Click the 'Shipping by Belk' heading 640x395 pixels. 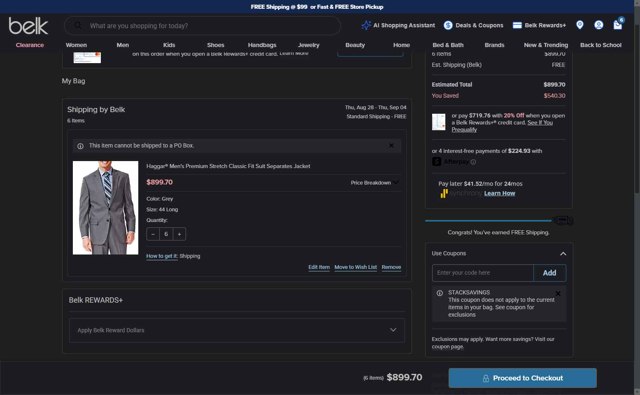[x=96, y=109]
